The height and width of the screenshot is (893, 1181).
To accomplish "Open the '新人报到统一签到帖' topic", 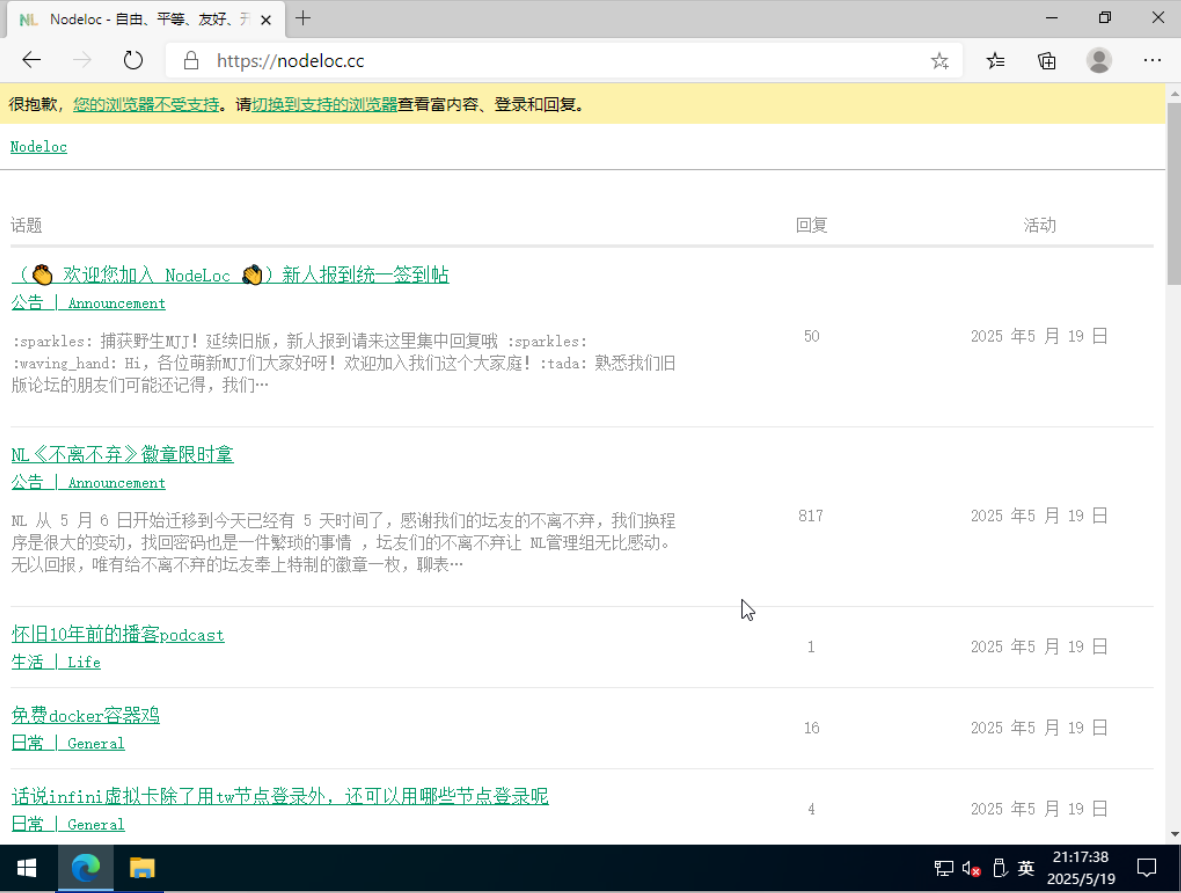I will [230, 275].
